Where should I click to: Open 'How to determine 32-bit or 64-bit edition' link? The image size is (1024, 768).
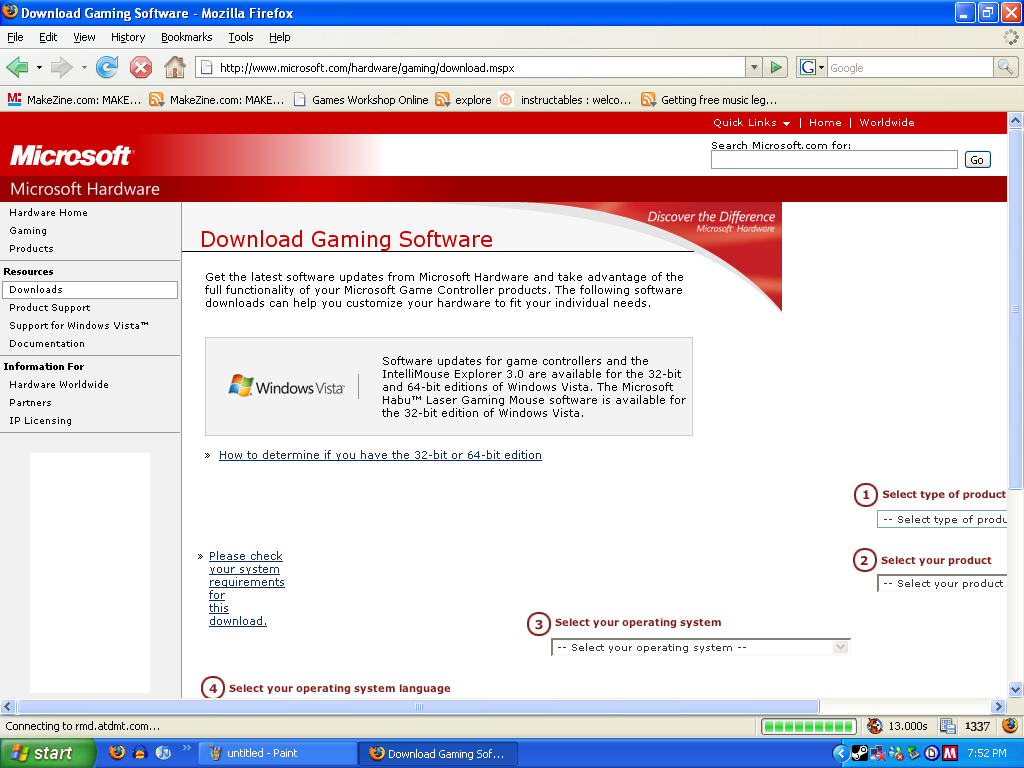pyautogui.click(x=380, y=455)
